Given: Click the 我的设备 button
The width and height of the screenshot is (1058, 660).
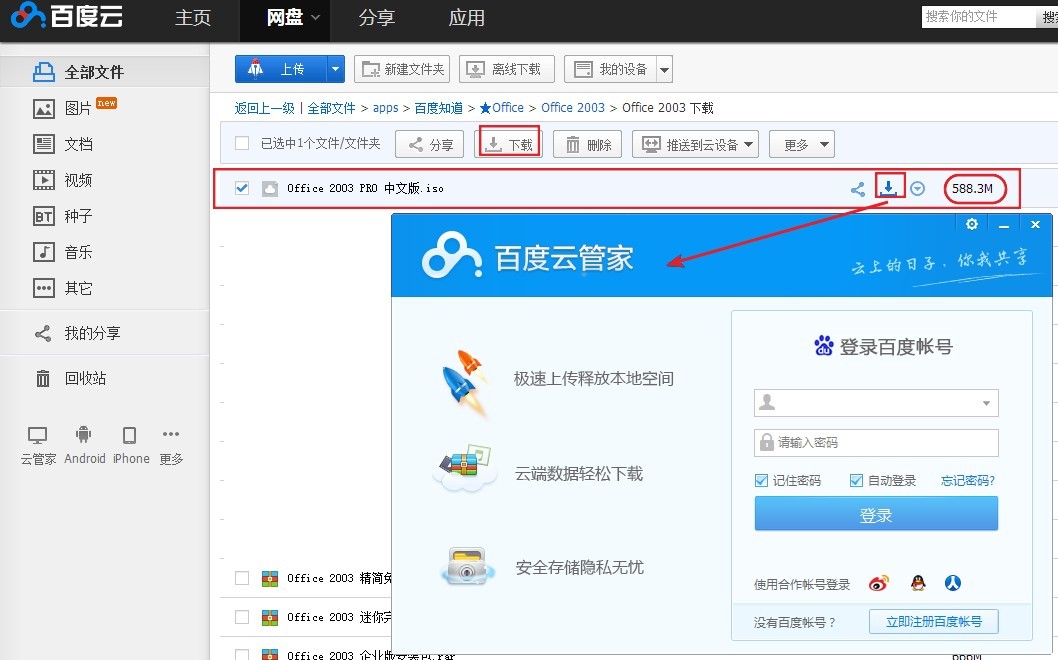Looking at the screenshot, I should point(610,69).
